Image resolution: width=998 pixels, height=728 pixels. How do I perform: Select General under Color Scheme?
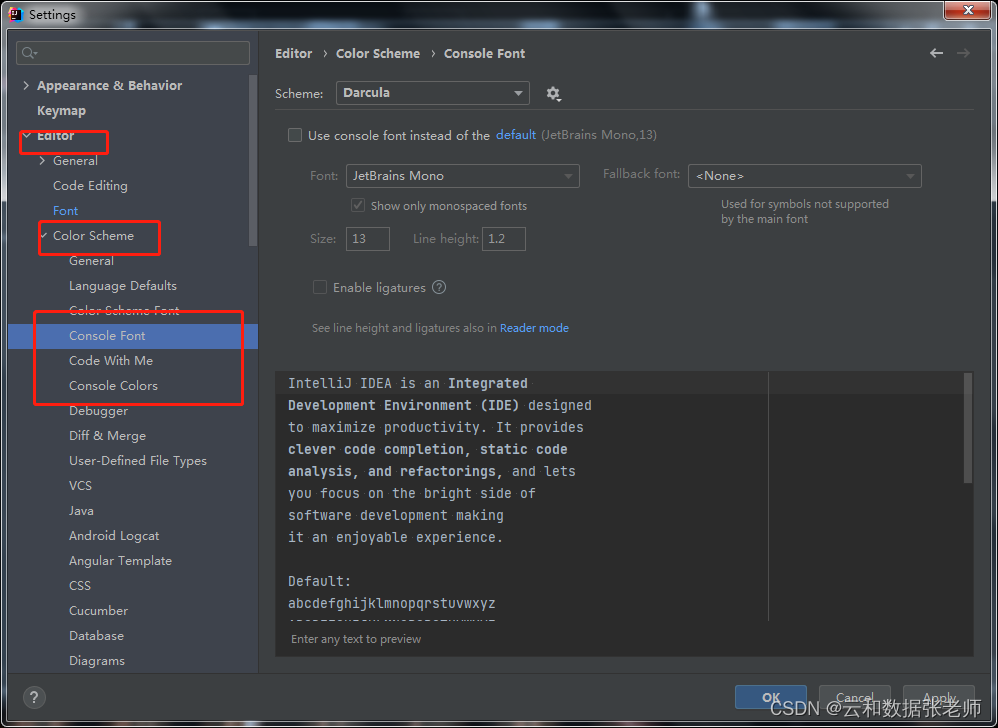pos(92,261)
